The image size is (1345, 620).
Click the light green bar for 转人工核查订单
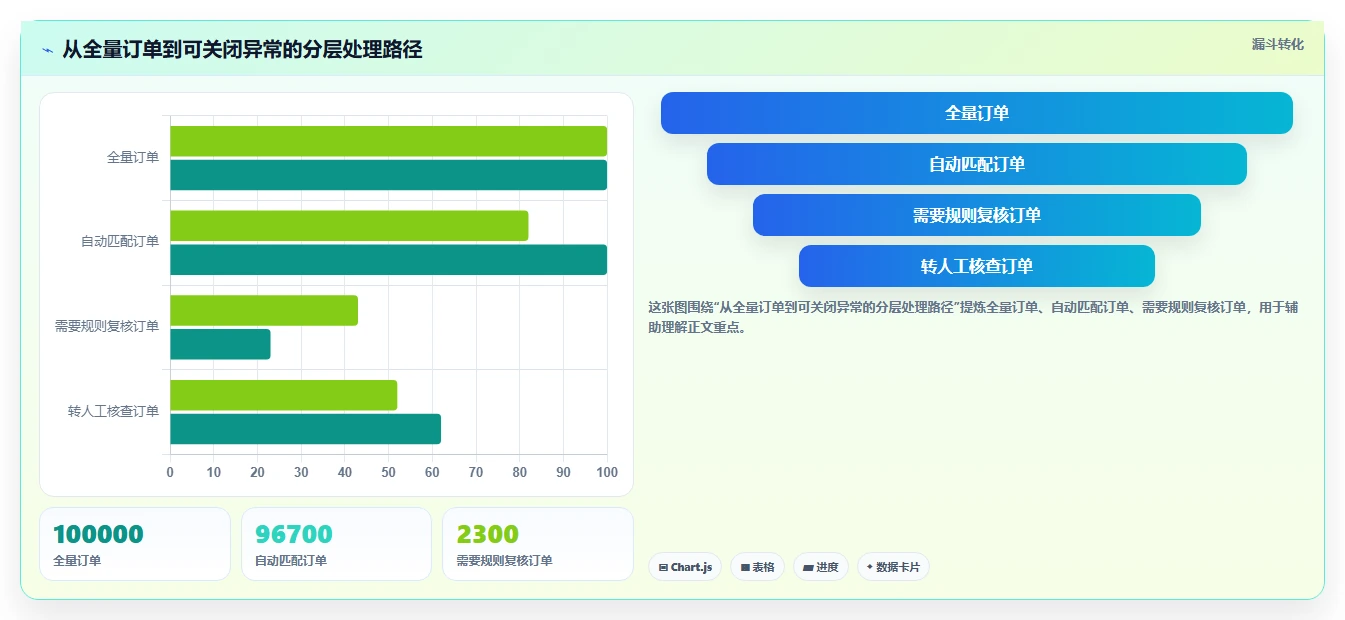click(x=283, y=395)
